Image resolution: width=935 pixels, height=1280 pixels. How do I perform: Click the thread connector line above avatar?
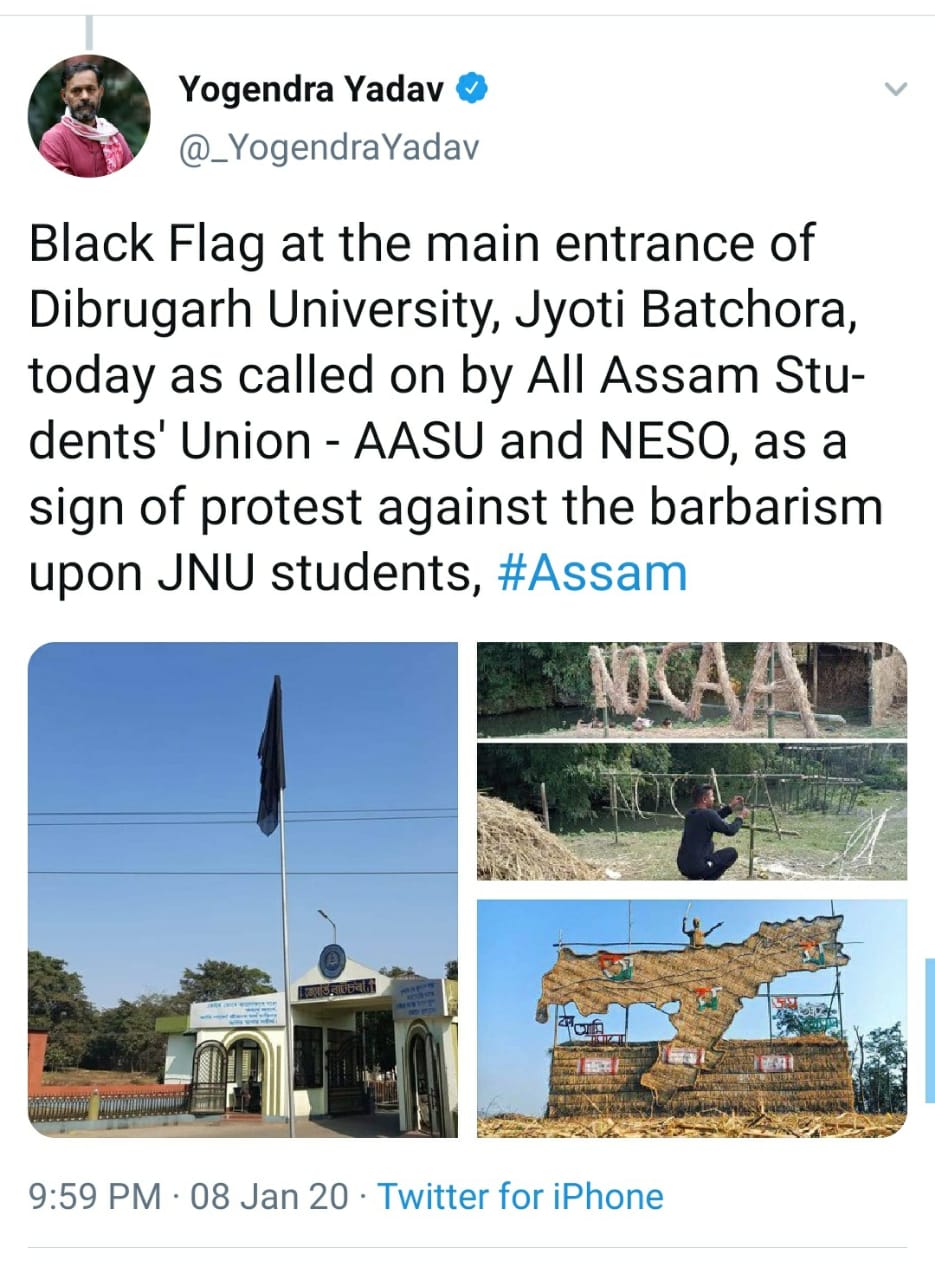(89, 33)
